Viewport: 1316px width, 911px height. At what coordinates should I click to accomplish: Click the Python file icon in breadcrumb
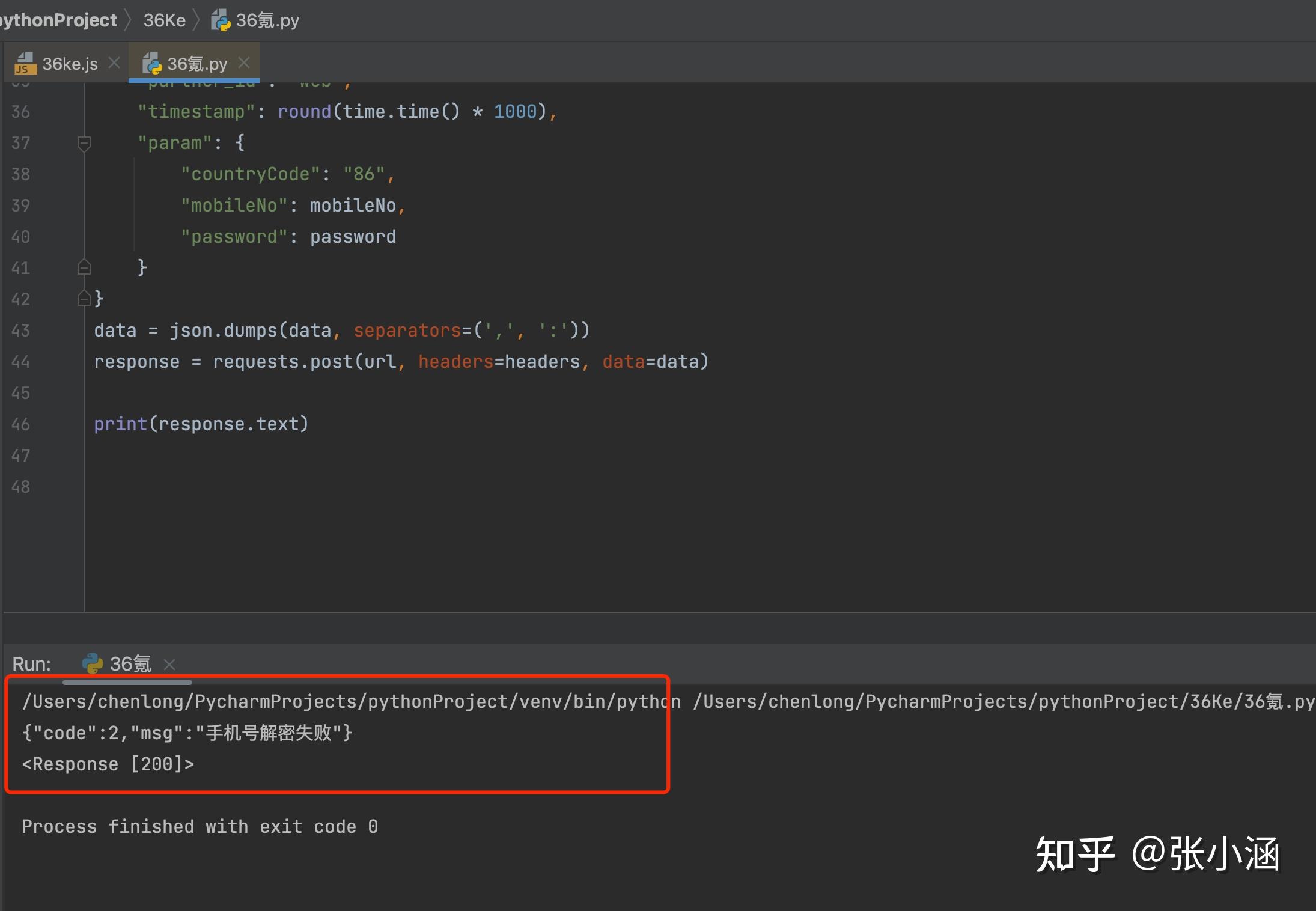221,20
